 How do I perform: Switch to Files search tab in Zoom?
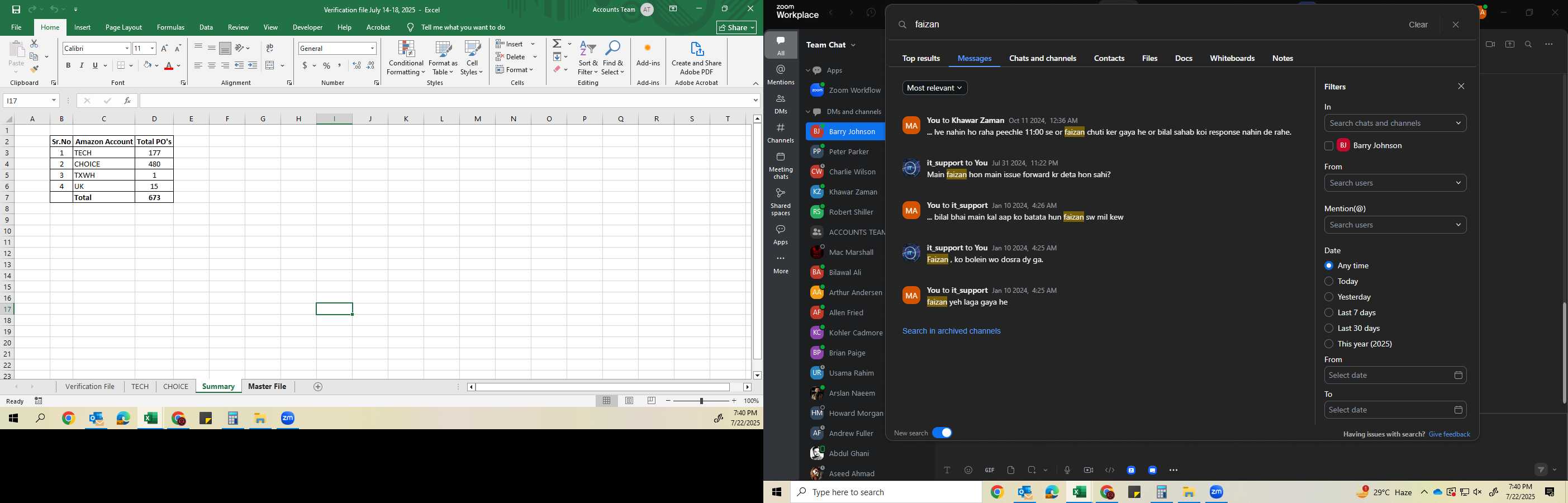pyautogui.click(x=1149, y=59)
